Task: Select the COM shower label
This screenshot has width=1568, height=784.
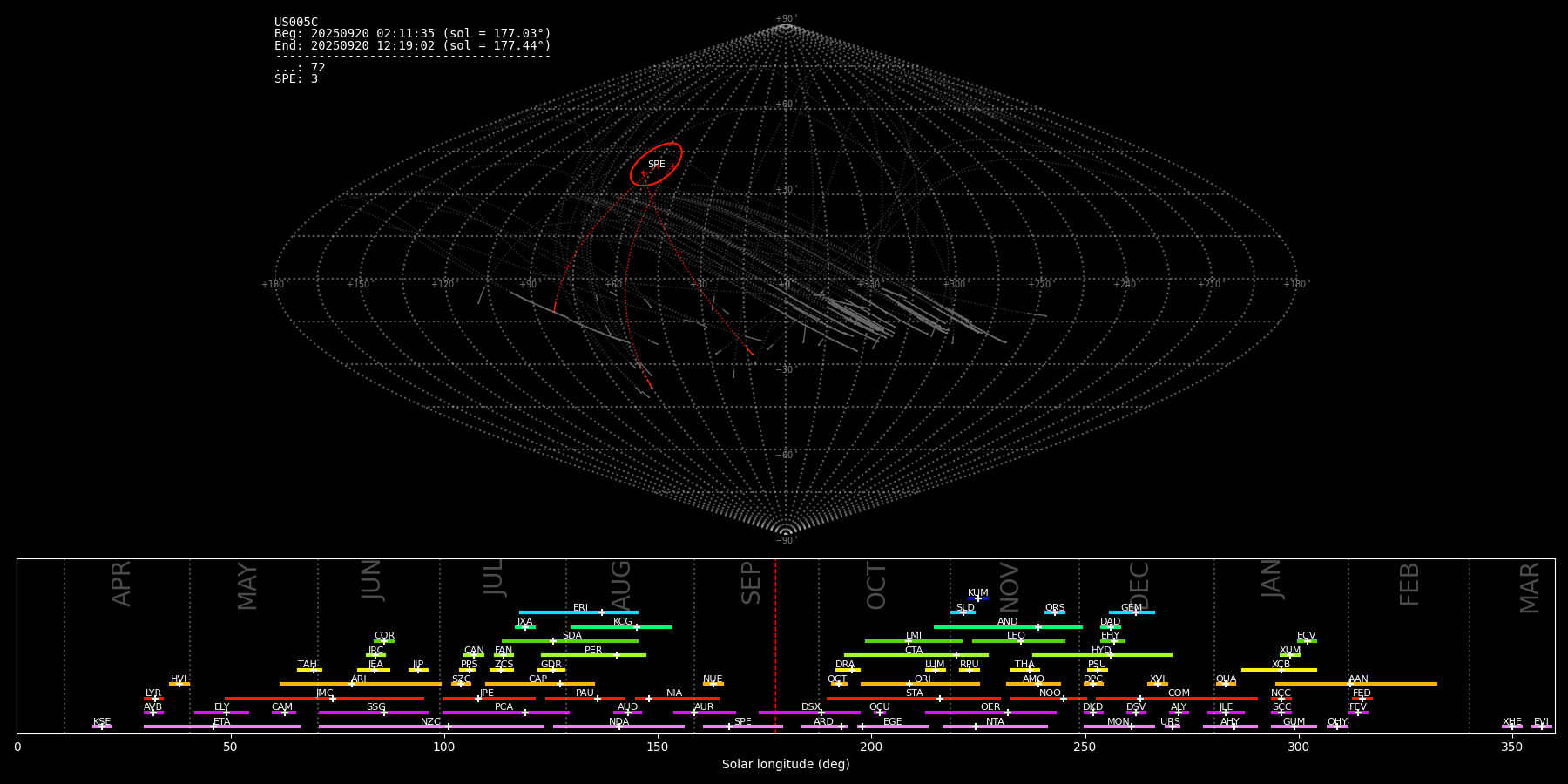Action: 1179,693
